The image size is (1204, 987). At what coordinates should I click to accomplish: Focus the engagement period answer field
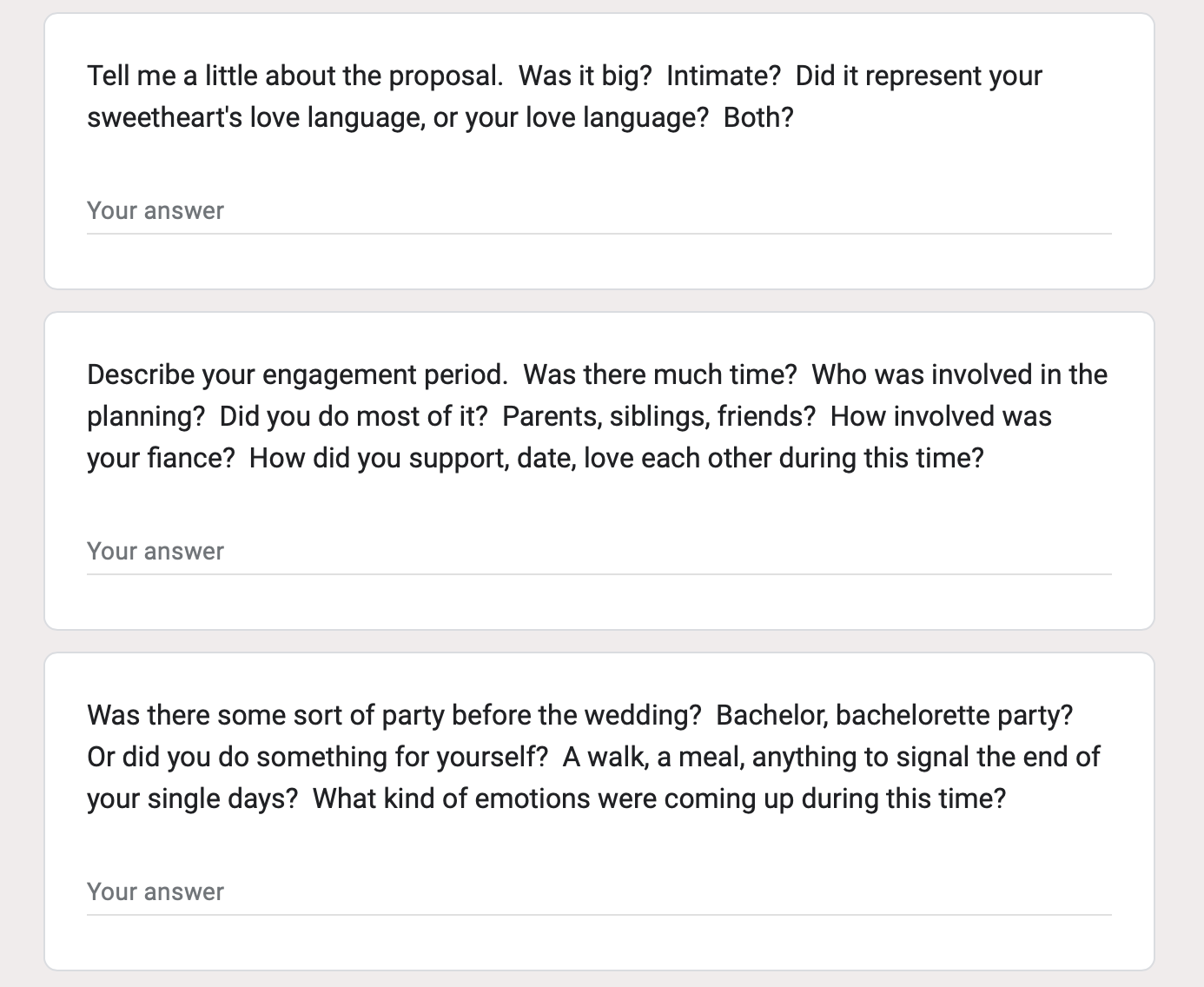click(599, 552)
